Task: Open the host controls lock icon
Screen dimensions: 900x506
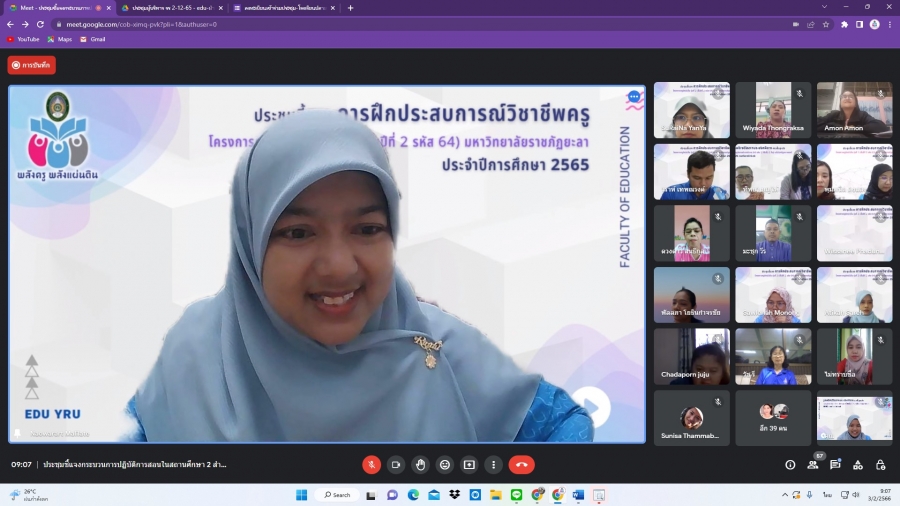Action: pyautogui.click(x=881, y=465)
